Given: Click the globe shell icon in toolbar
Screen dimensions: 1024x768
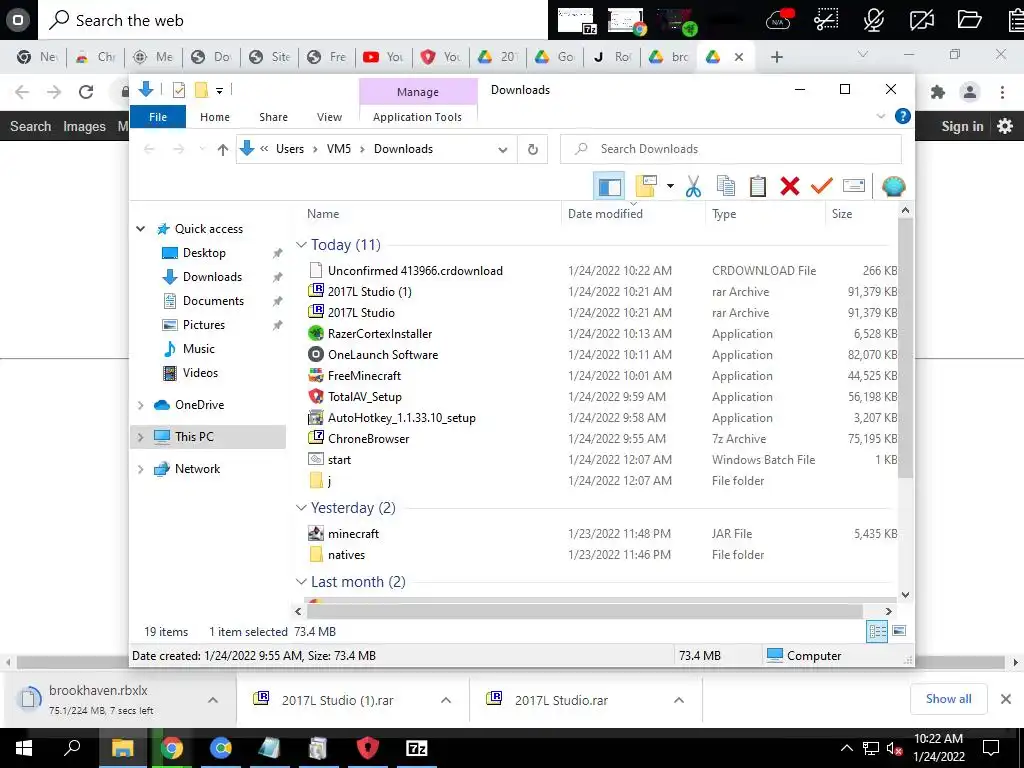Looking at the screenshot, I should [x=893, y=187].
